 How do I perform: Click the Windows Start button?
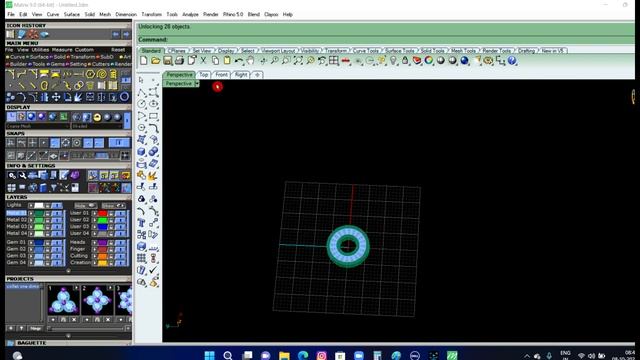[209, 355]
